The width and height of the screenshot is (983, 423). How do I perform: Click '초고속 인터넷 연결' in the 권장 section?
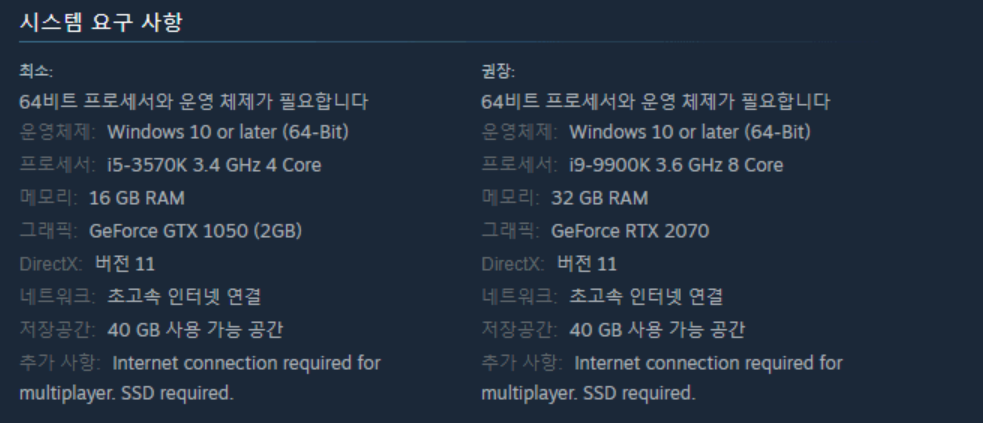point(646,296)
